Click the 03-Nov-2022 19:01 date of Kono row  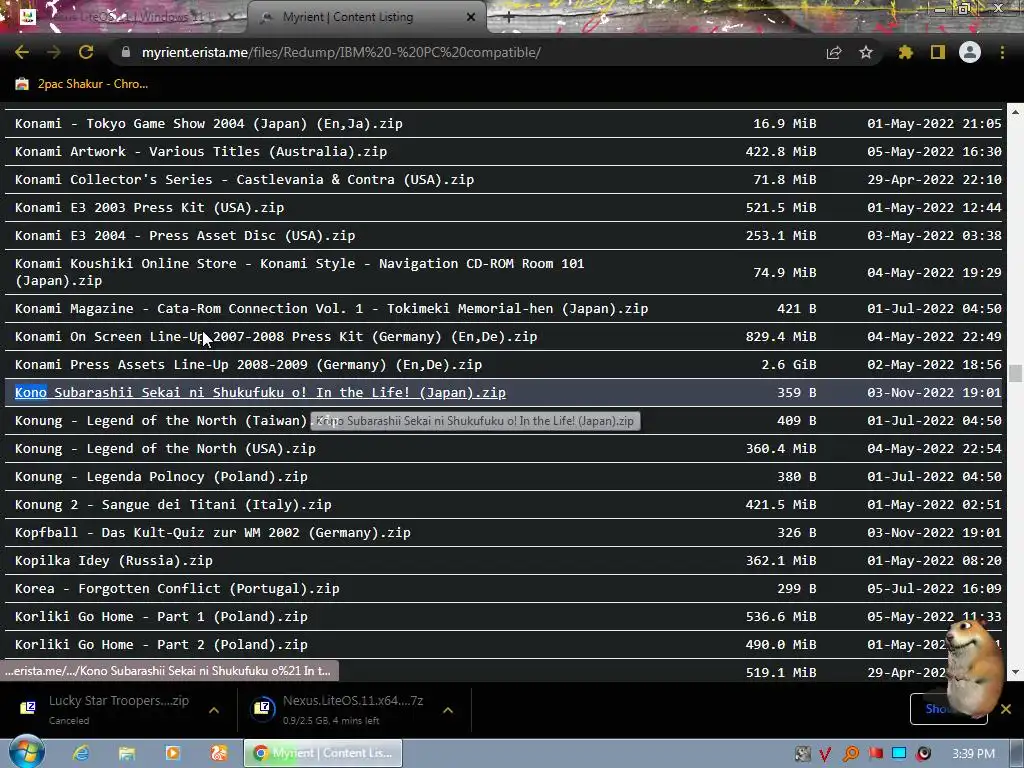pos(934,392)
